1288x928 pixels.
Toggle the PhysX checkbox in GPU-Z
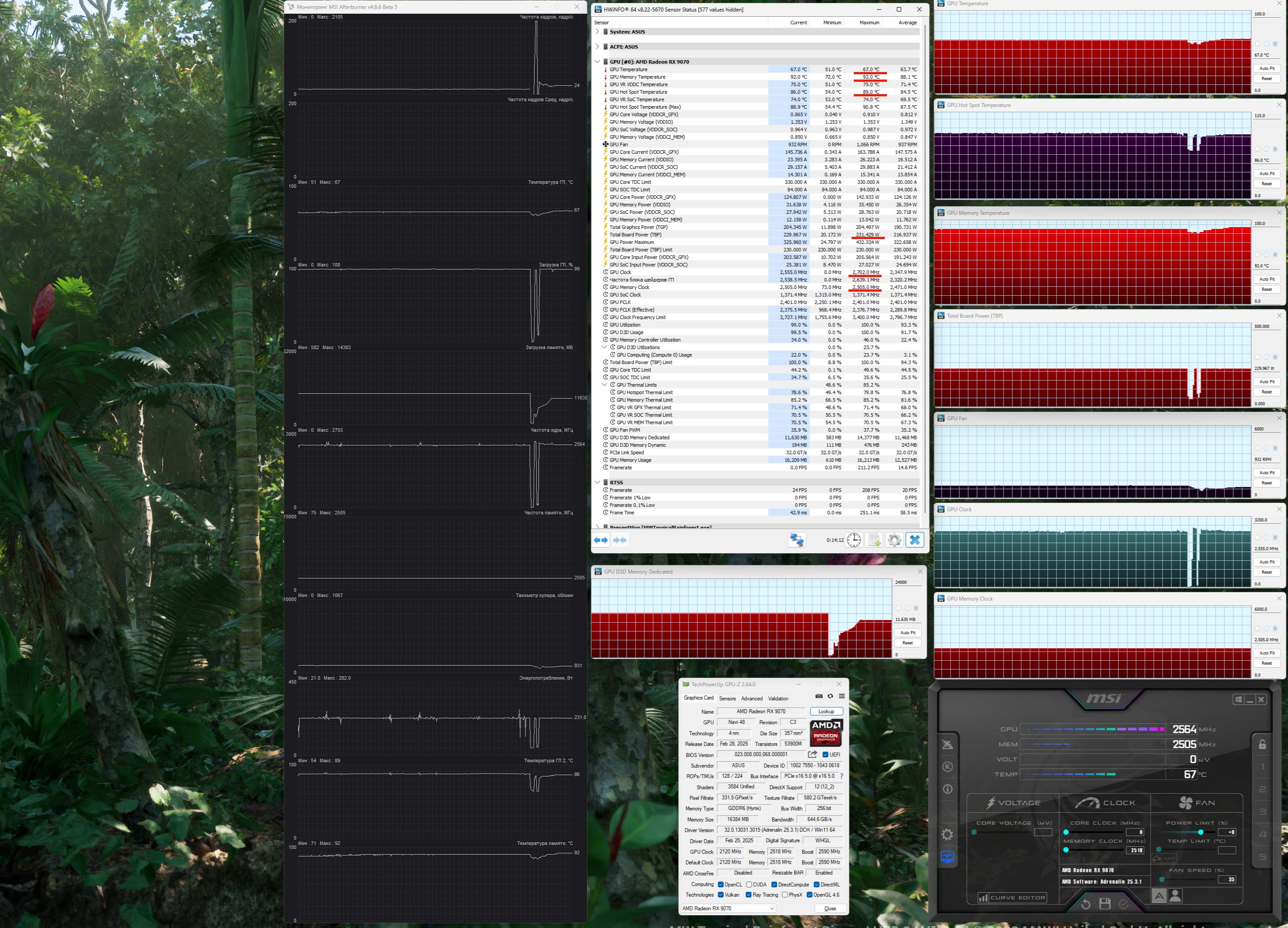pyautogui.click(x=784, y=895)
